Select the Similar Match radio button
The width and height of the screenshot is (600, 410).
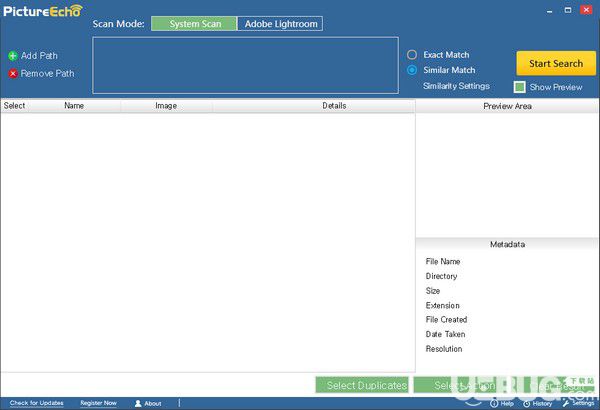pyautogui.click(x=412, y=70)
